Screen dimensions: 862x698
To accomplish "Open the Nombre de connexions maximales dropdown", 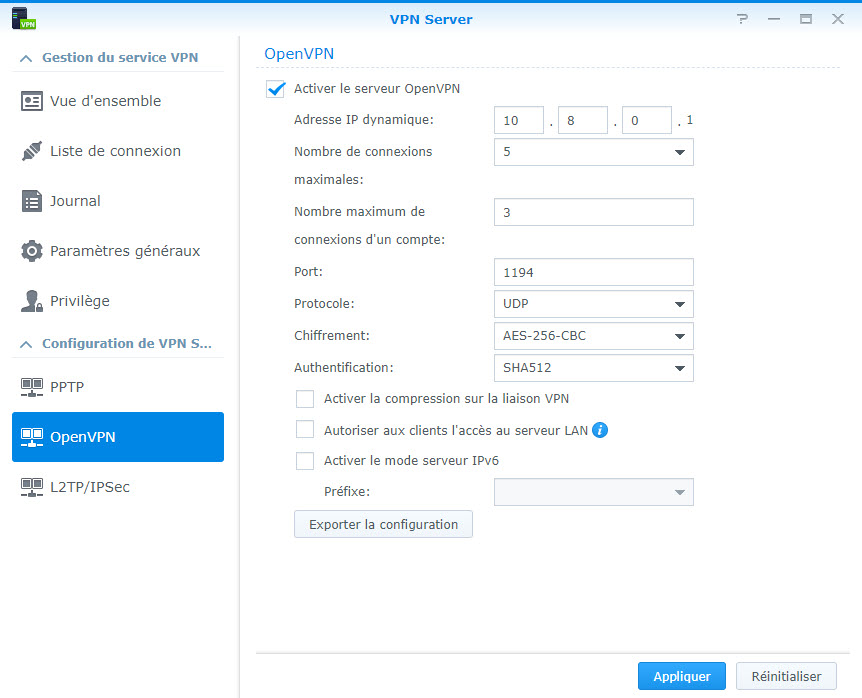I will [594, 152].
